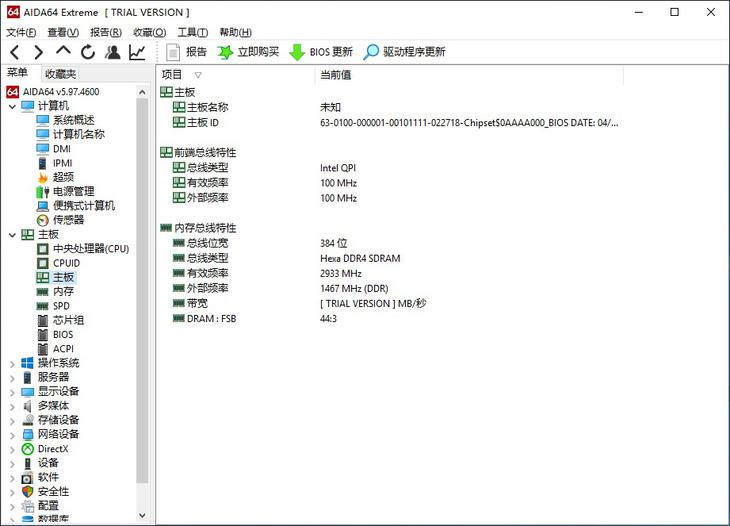Switch to 收藏夹 tab

point(61,74)
